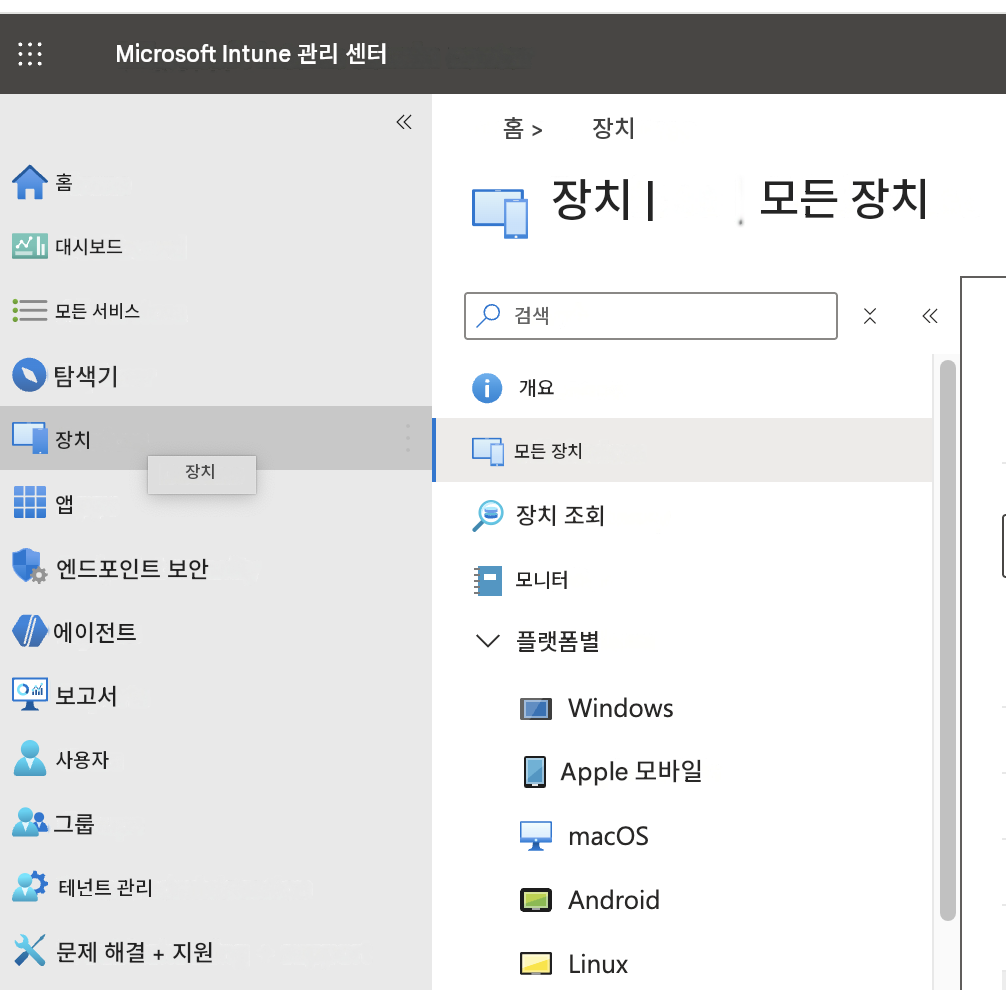This screenshot has height=990, width=1006.
Task: Click the 에이전트 label
Action: pos(94,632)
